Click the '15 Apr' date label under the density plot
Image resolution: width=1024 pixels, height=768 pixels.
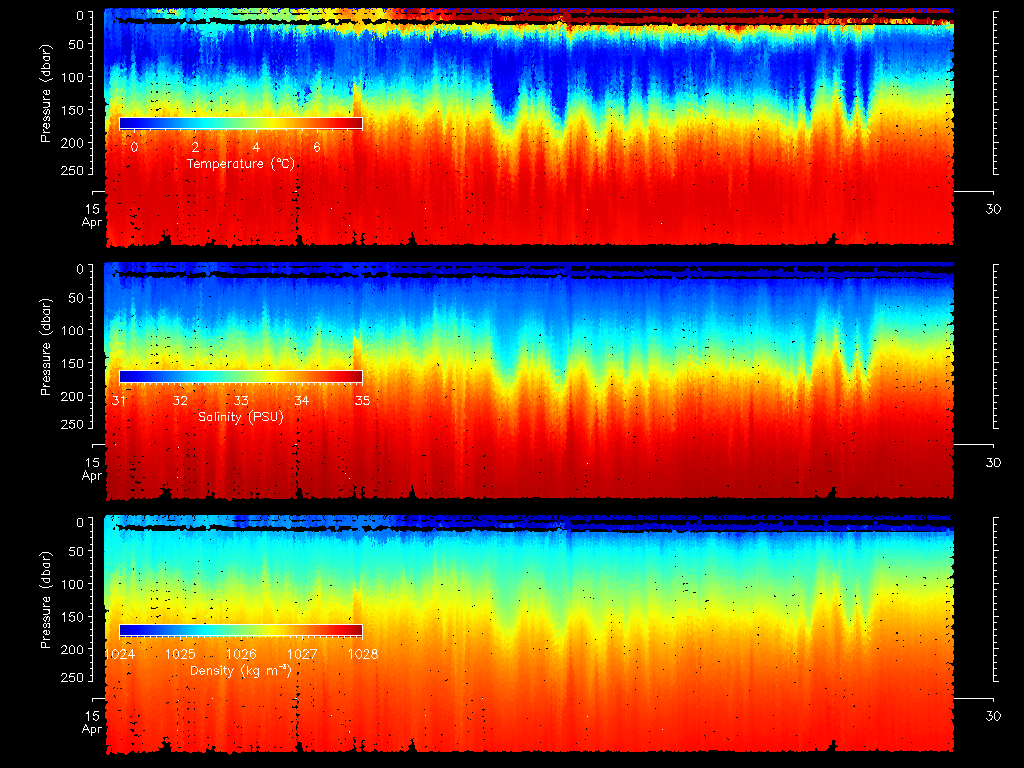(x=92, y=722)
